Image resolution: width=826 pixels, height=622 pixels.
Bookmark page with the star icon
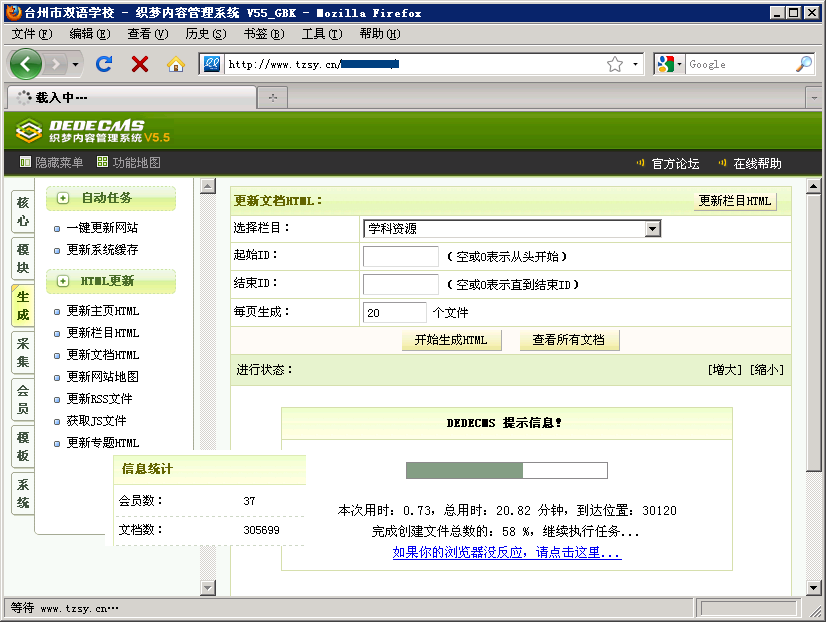pyautogui.click(x=615, y=64)
